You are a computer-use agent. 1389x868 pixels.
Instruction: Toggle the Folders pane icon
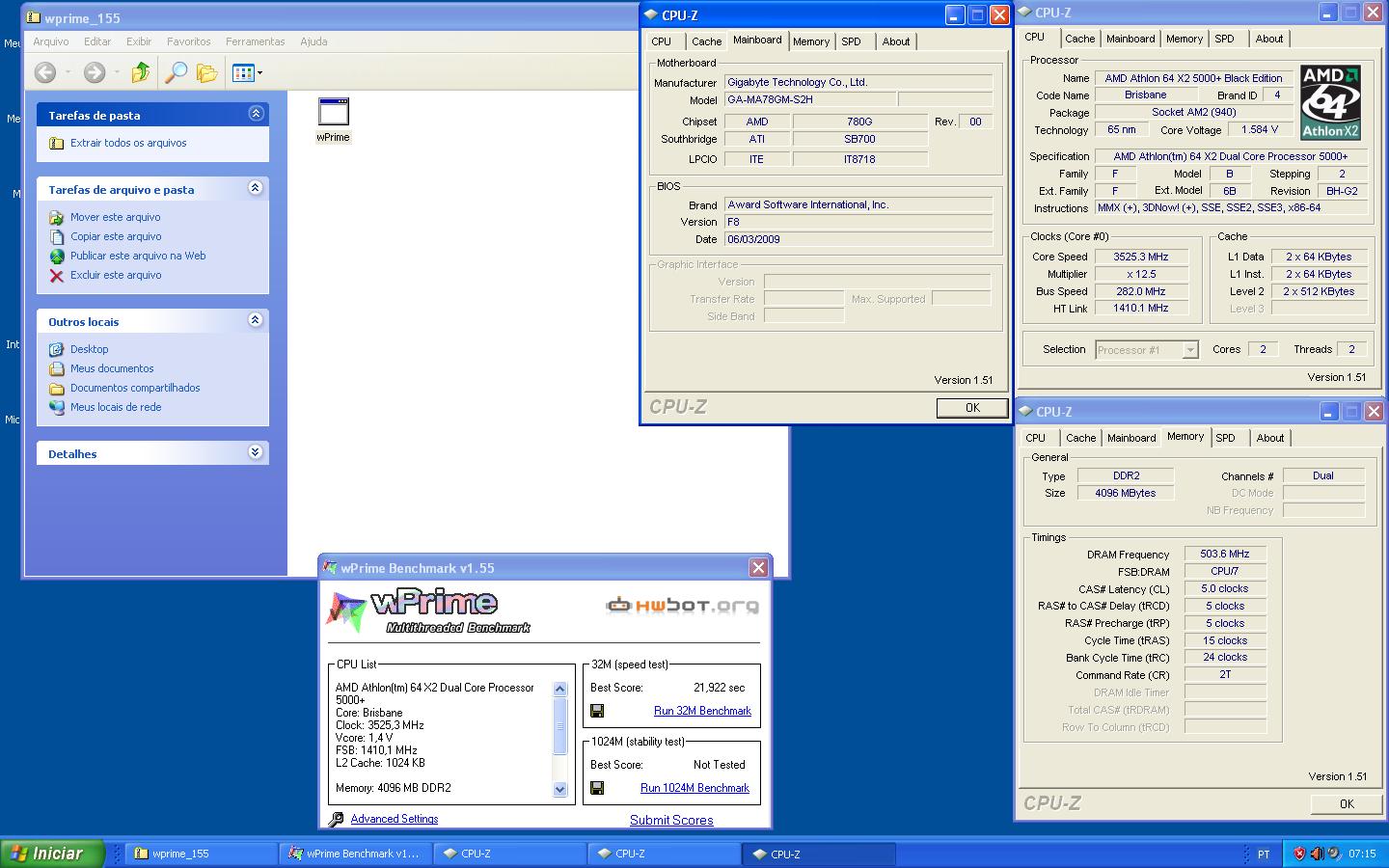click(x=206, y=72)
